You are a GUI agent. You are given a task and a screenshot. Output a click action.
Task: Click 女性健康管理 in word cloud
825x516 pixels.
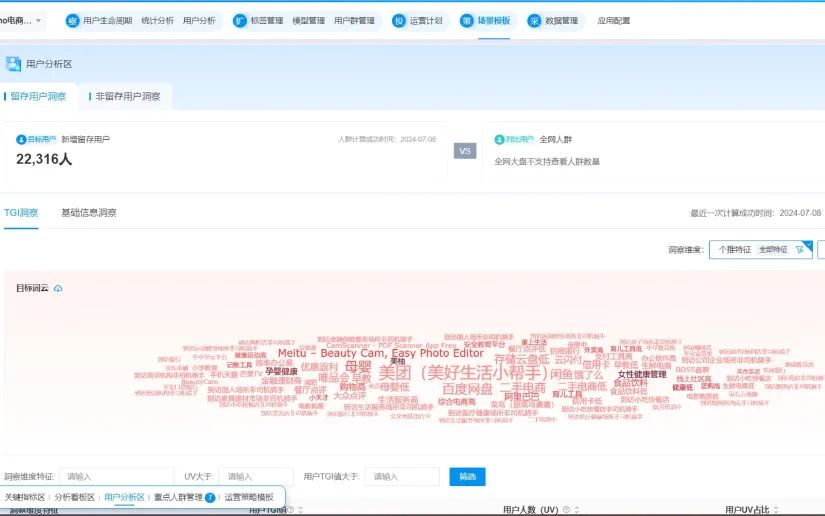642,375
